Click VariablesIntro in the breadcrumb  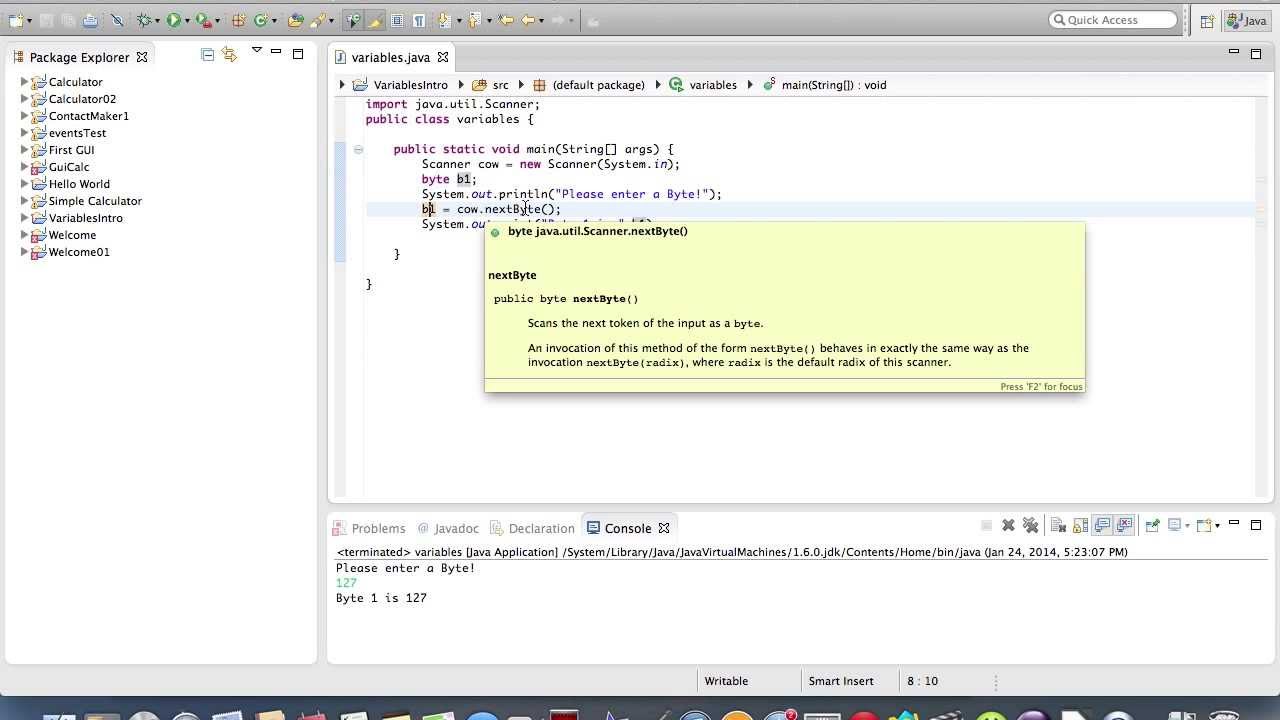point(410,85)
